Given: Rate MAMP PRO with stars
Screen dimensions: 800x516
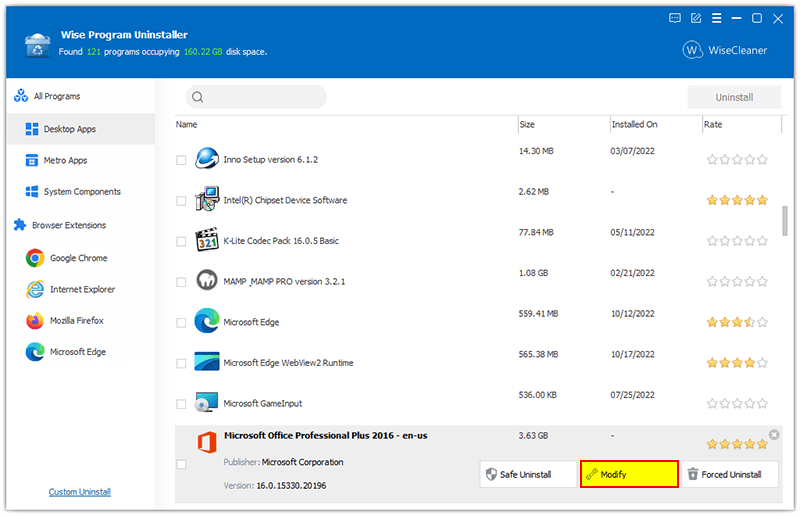Looking at the screenshot, I should tap(737, 282).
